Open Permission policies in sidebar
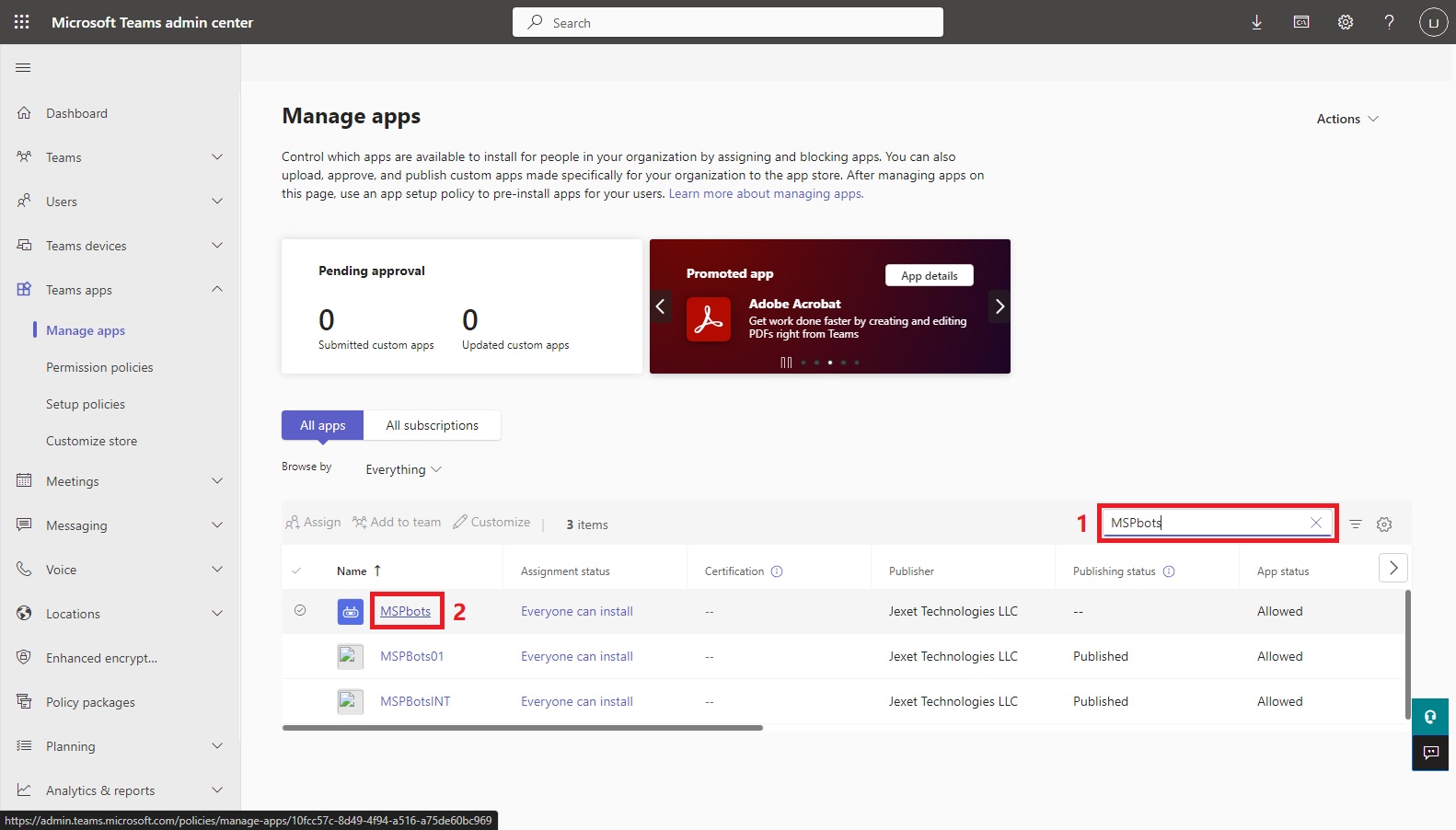Screen dimensions: 1456x830 click(99, 367)
